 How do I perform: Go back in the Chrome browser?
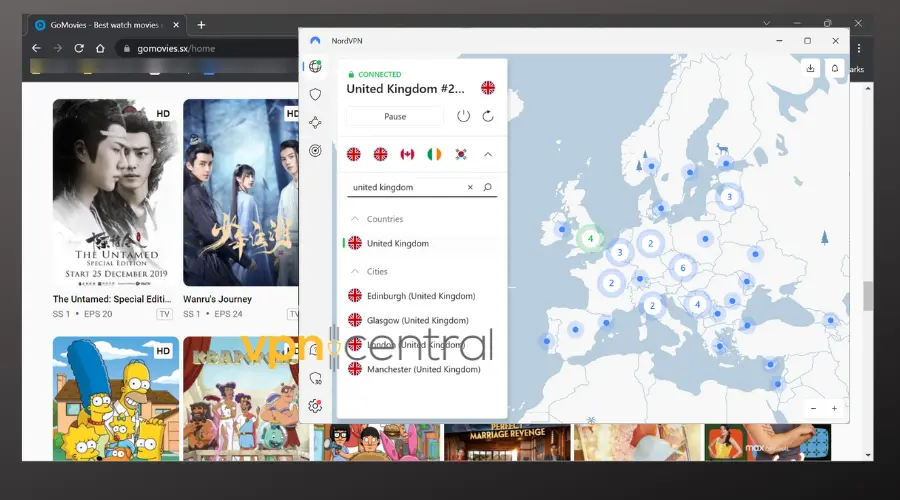pos(36,48)
